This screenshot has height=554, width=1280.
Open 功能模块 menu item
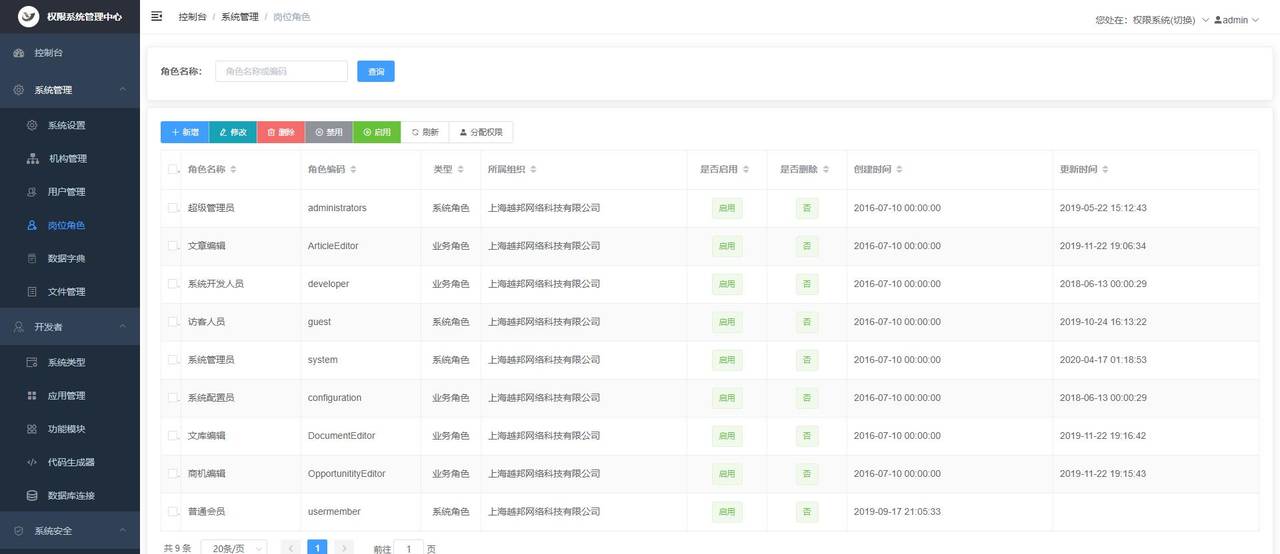[x=67, y=429]
